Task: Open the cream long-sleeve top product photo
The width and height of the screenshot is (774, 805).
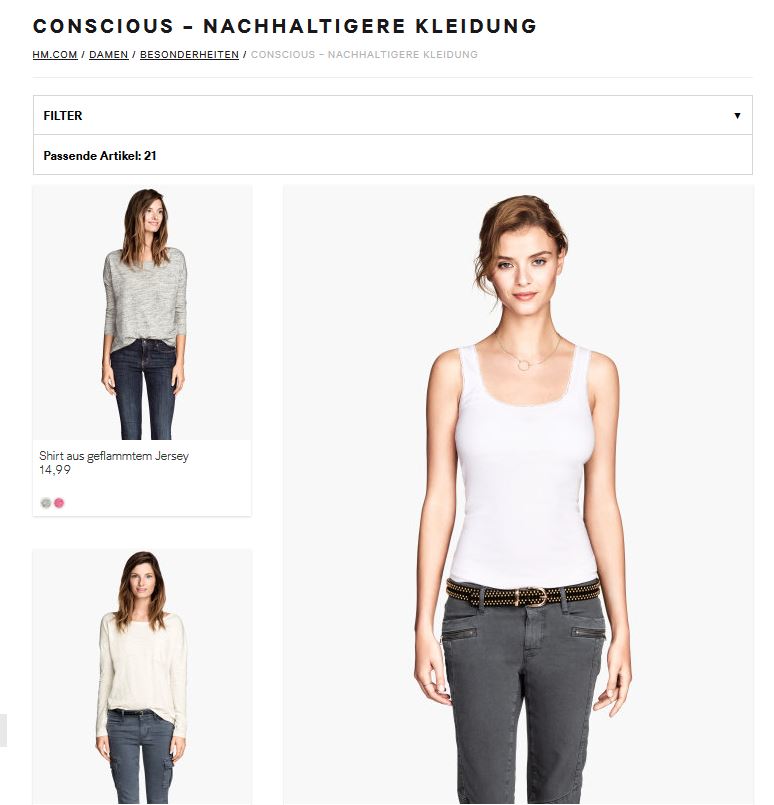Action: (142, 677)
